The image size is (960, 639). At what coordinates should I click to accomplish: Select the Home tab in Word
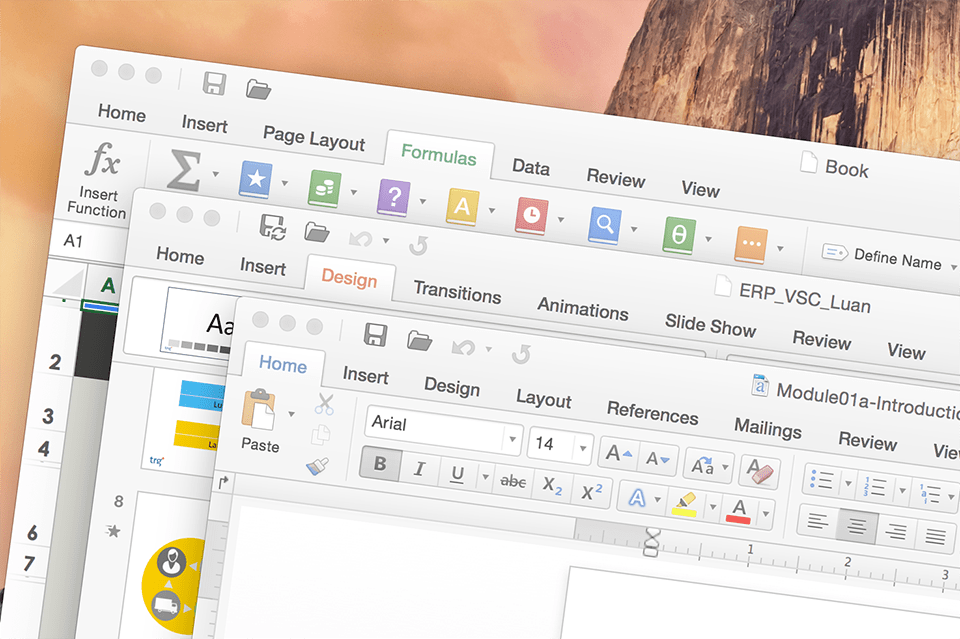click(283, 364)
